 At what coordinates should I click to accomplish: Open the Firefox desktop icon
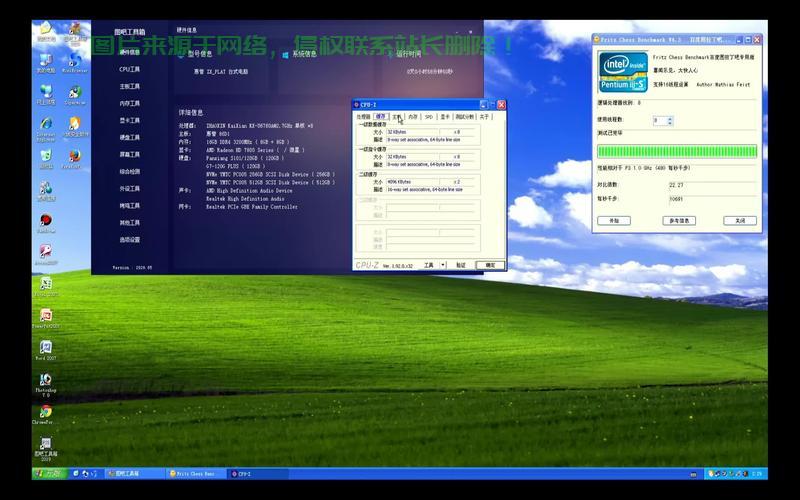tap(73, 156)
